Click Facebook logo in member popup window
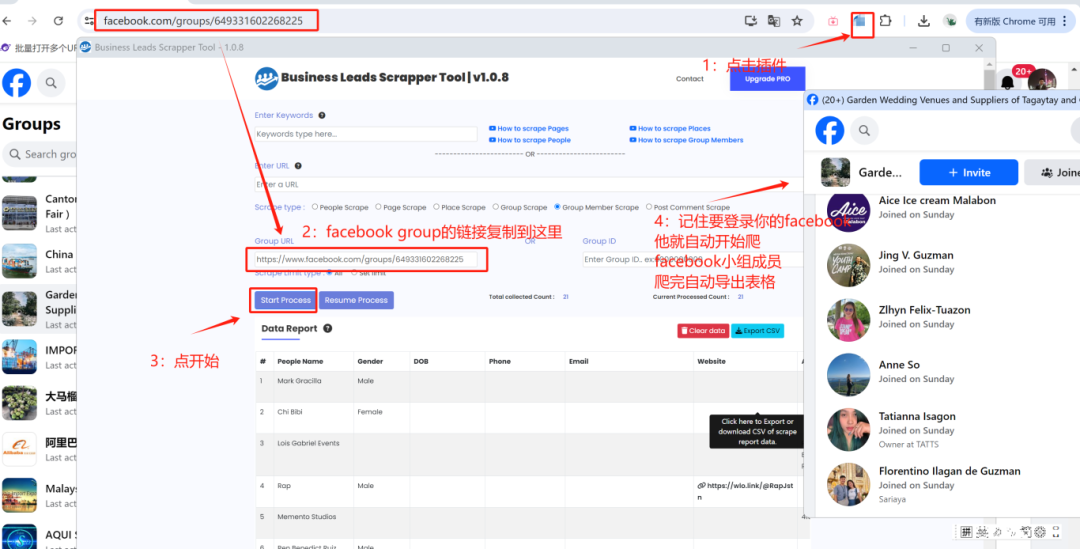Screen dimensions: 1080x549 click(x=829, y=130)
